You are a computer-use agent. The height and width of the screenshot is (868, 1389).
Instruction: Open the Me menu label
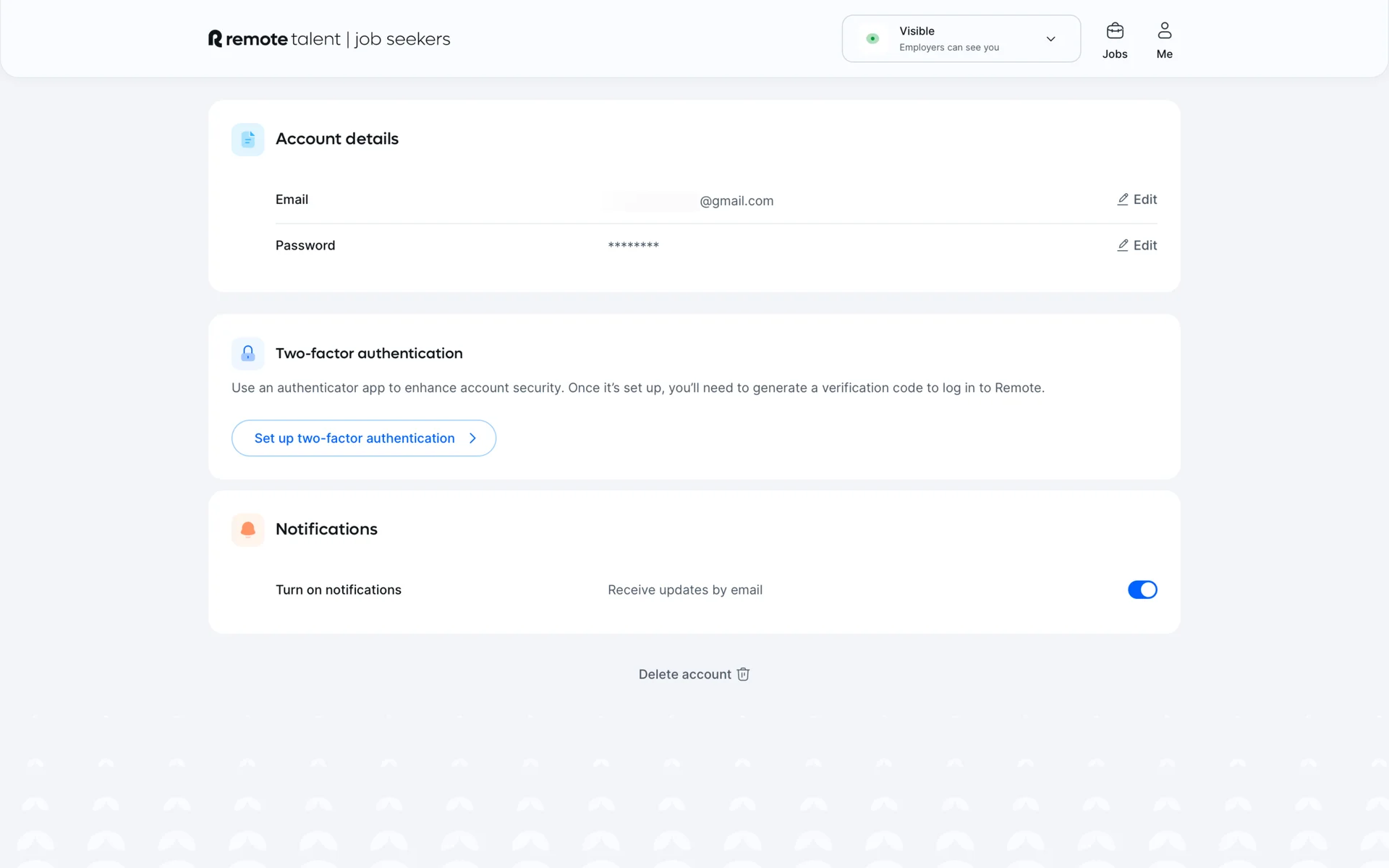1164,54
